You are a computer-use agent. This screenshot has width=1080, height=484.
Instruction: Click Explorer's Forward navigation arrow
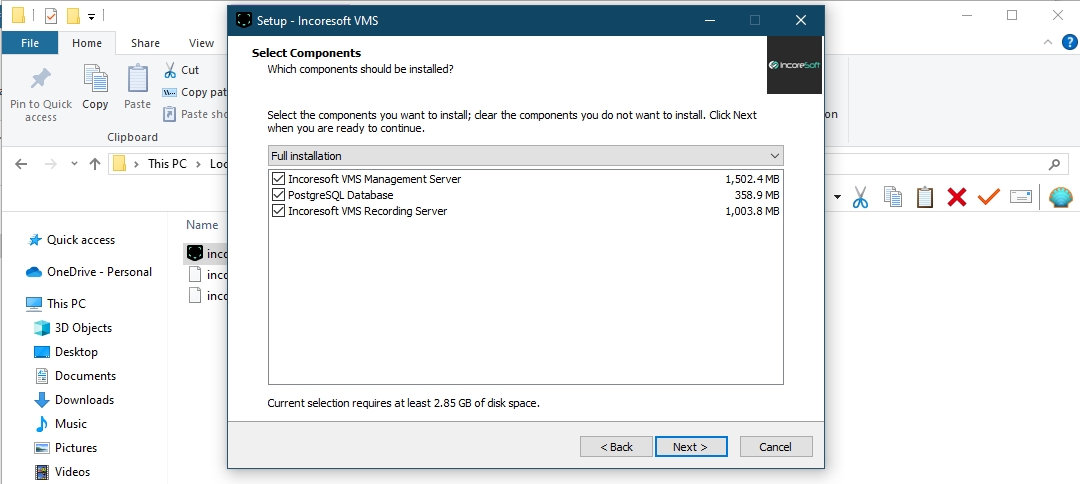pos(50,164)
